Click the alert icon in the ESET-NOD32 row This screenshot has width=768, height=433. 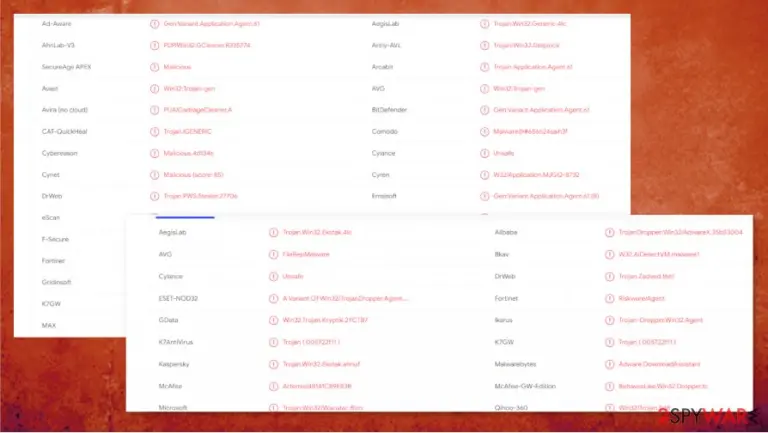tap(273, 298)
